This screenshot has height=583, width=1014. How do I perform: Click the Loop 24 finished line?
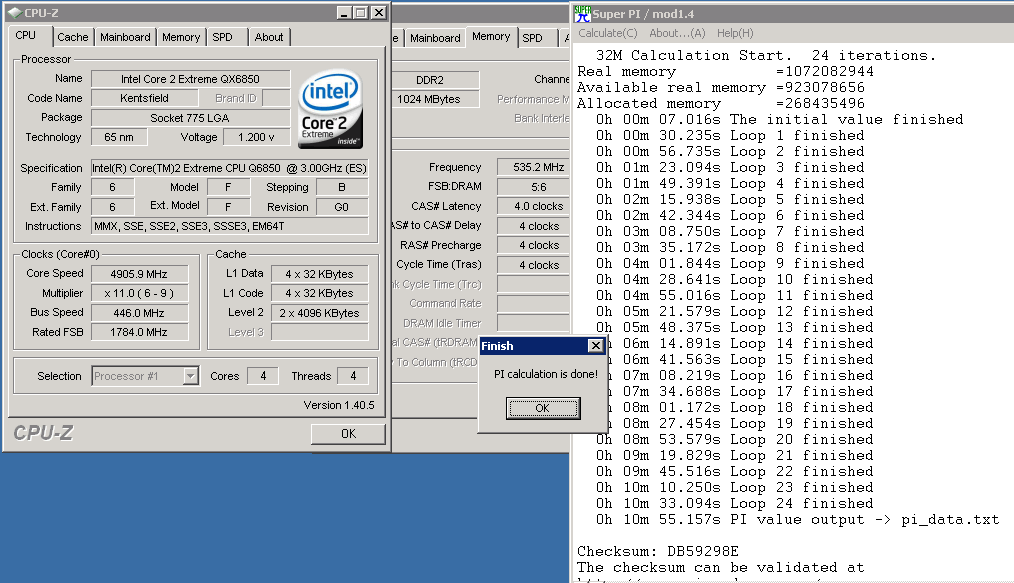point(735,504)
